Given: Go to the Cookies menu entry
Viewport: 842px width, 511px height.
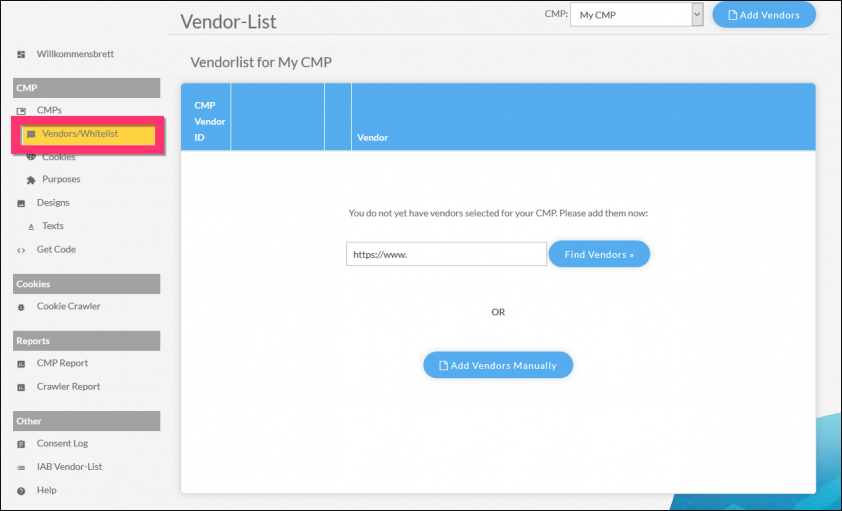Looking at the screenshot, I should coord(59,157).
